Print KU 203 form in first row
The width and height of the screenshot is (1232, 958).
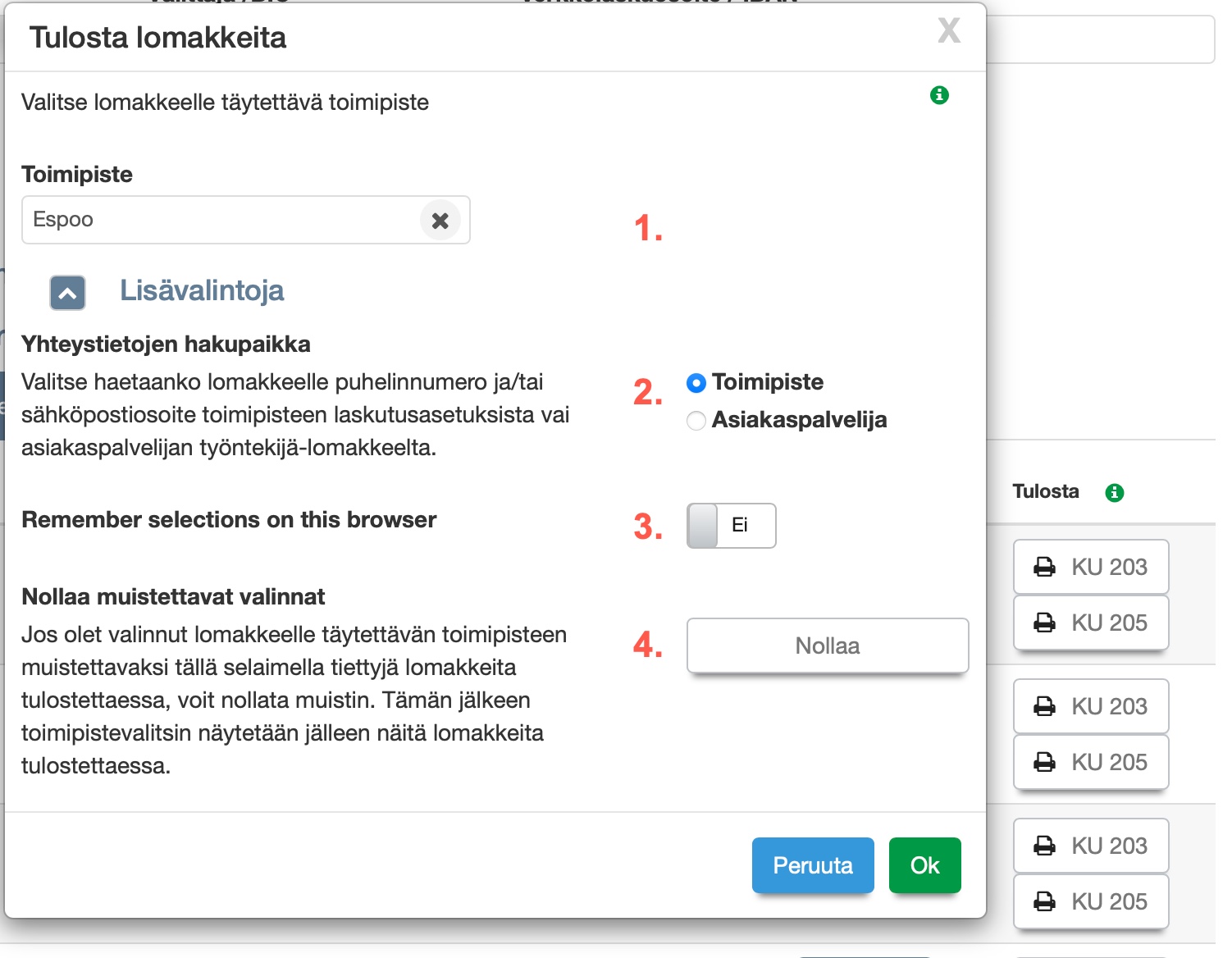pos(1090,567)
